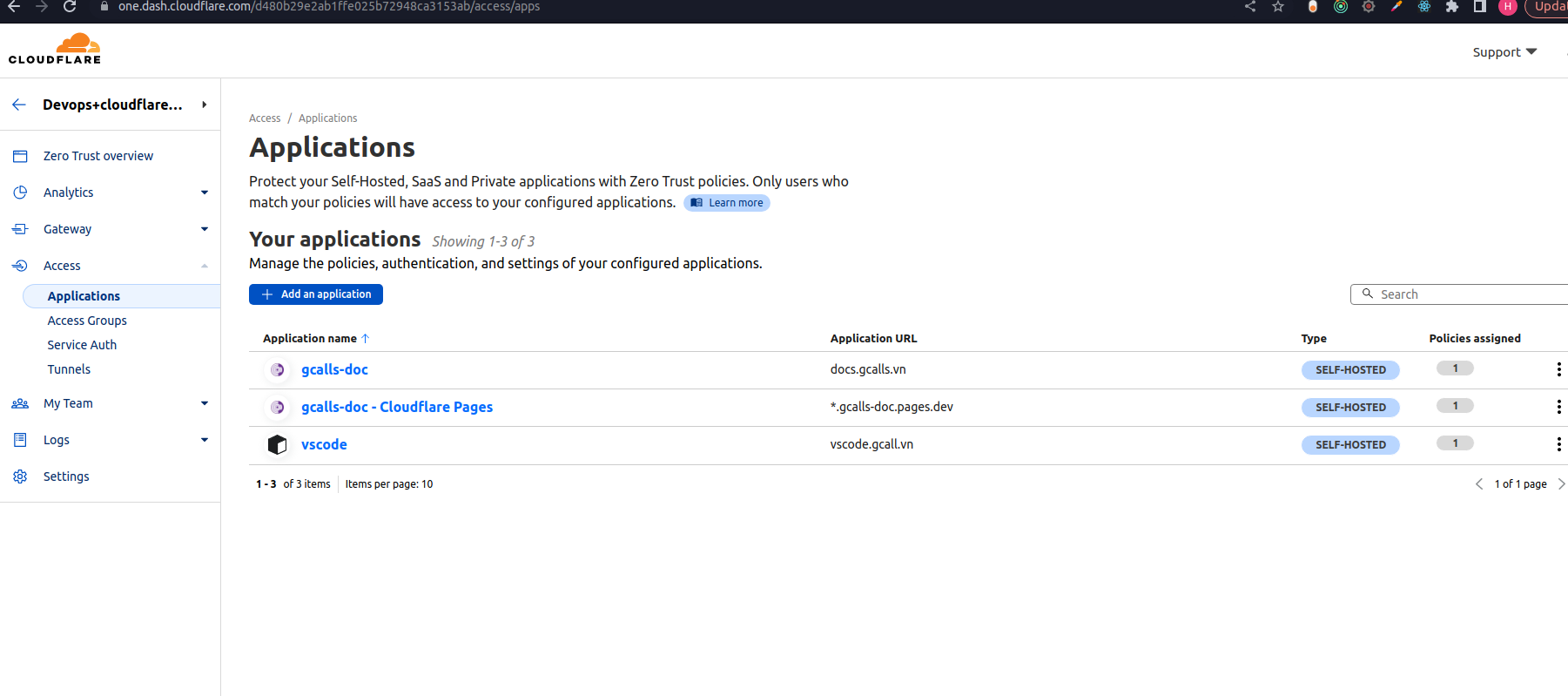Open the browser extensions puzzle icon
Image resolution: width=1568 pixels, height=696 pixels.
pos(1452,7)
